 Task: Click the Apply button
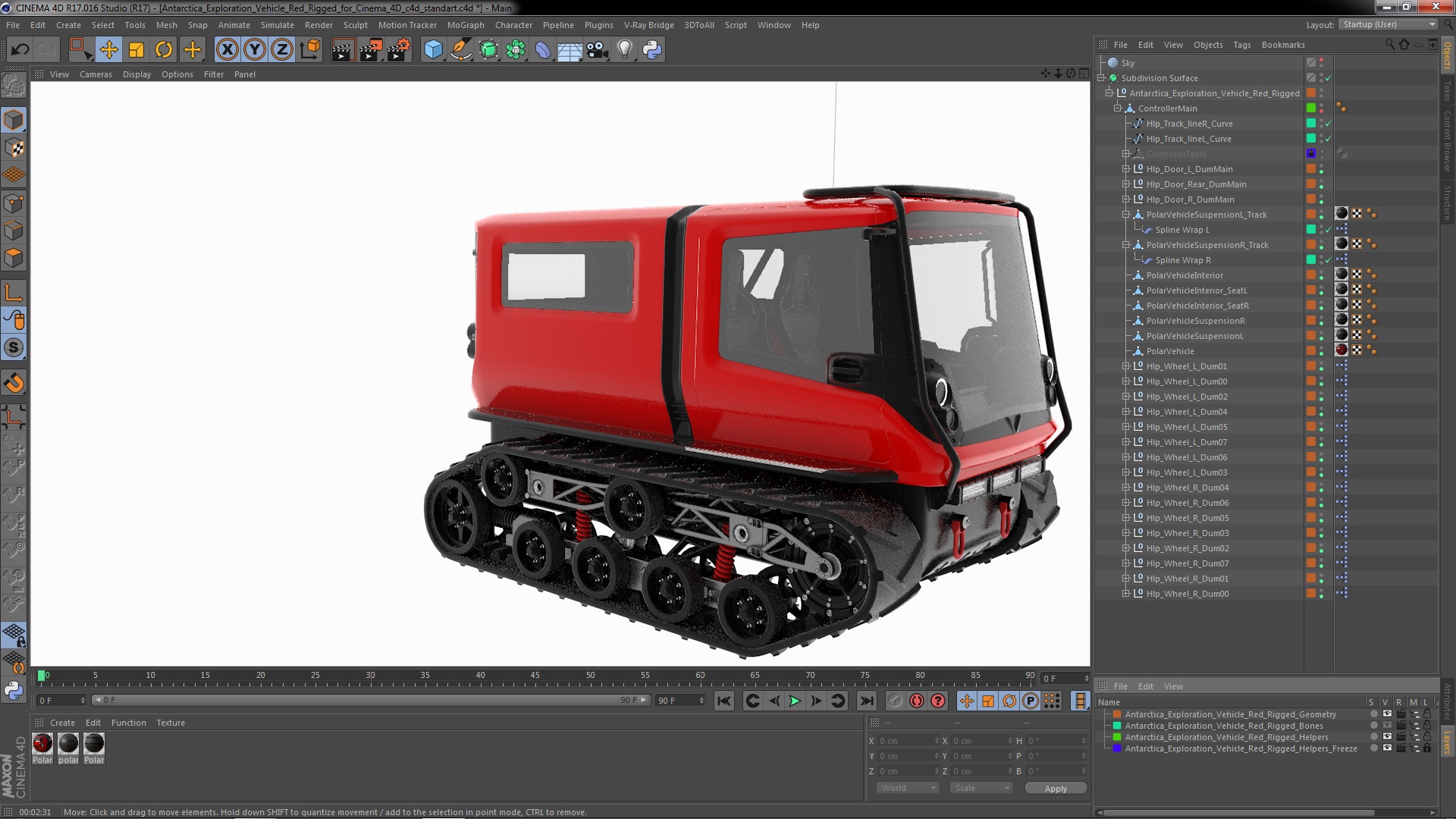tap(1055, 789)
